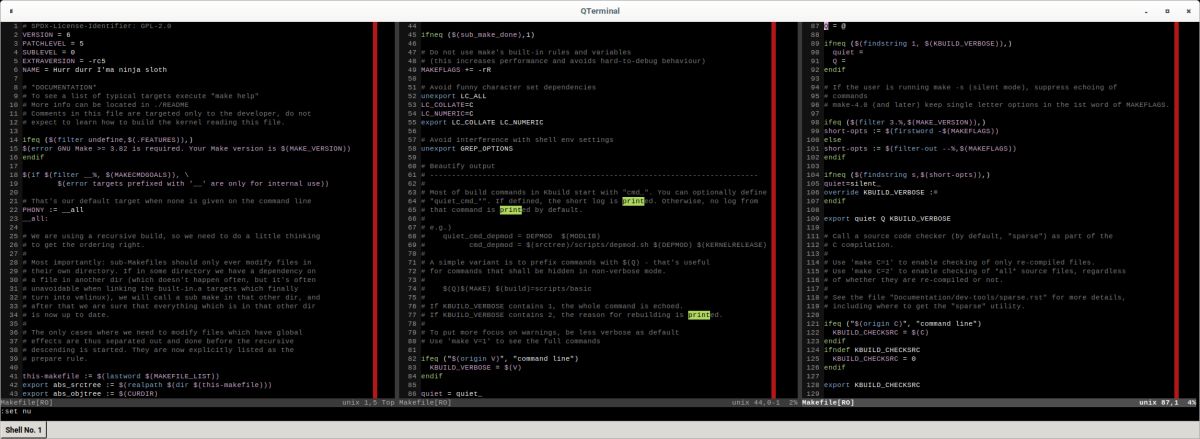Image resolution: width=1200 pixels, height=439 pixels.
Task: Click the "ifeq ($(filter 3.%,$(MAKE_VERSION)),)" line
Action: (905, 122)
